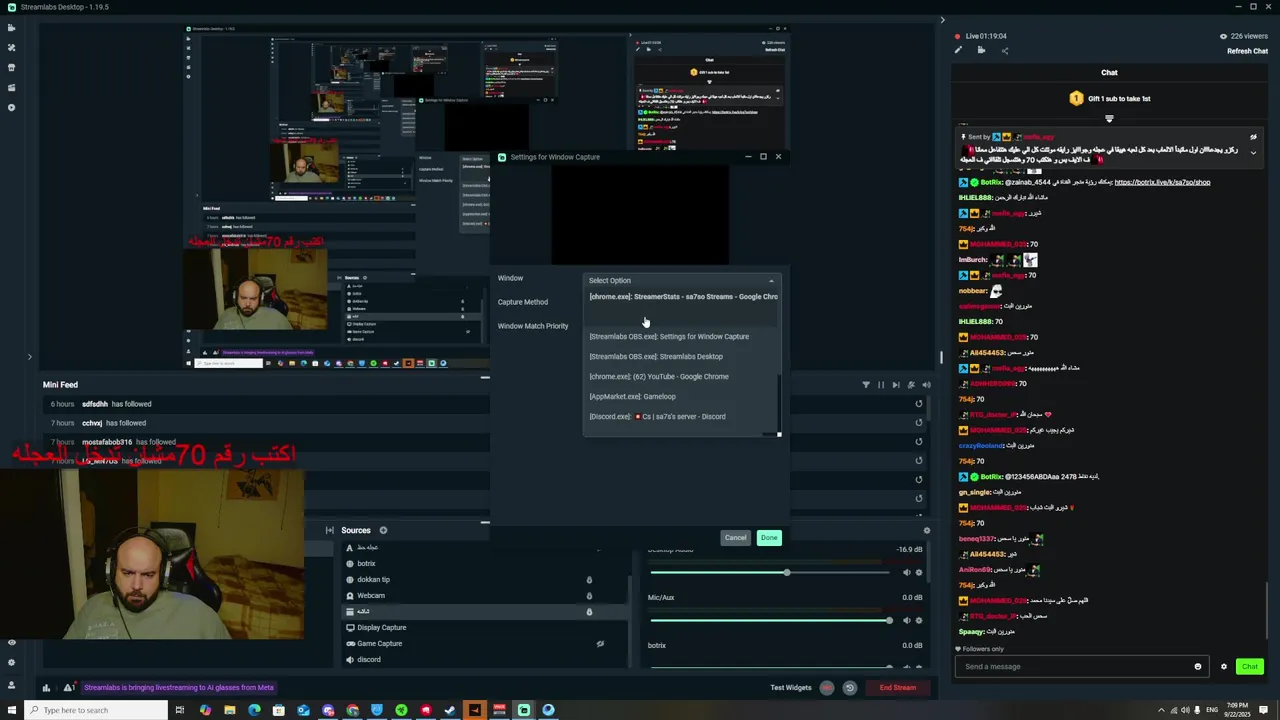Toggle lock on Webcam source
Image resolution: width=1280 pixels, height=720 pixels.
click(589, 596)
